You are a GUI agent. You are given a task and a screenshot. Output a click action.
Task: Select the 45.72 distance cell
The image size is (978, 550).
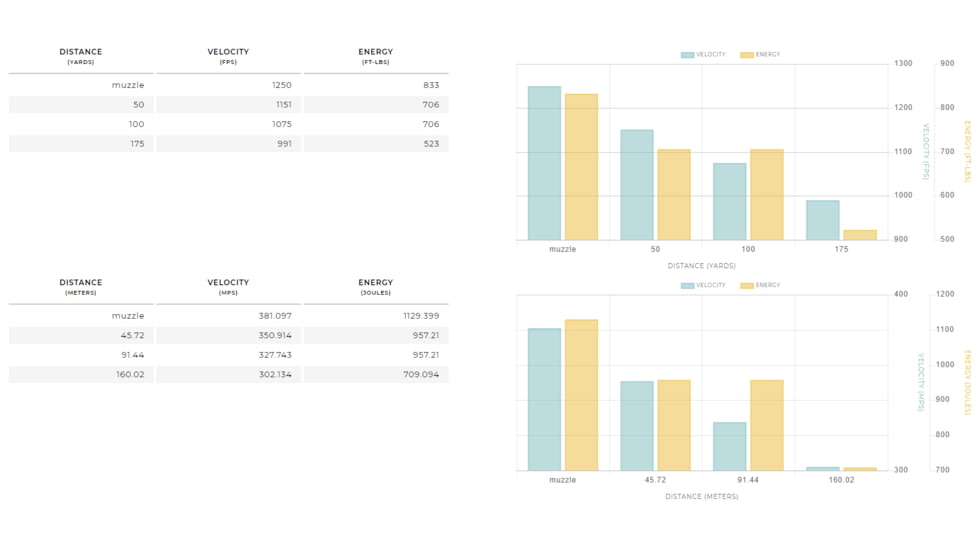(x=81, y=335)
